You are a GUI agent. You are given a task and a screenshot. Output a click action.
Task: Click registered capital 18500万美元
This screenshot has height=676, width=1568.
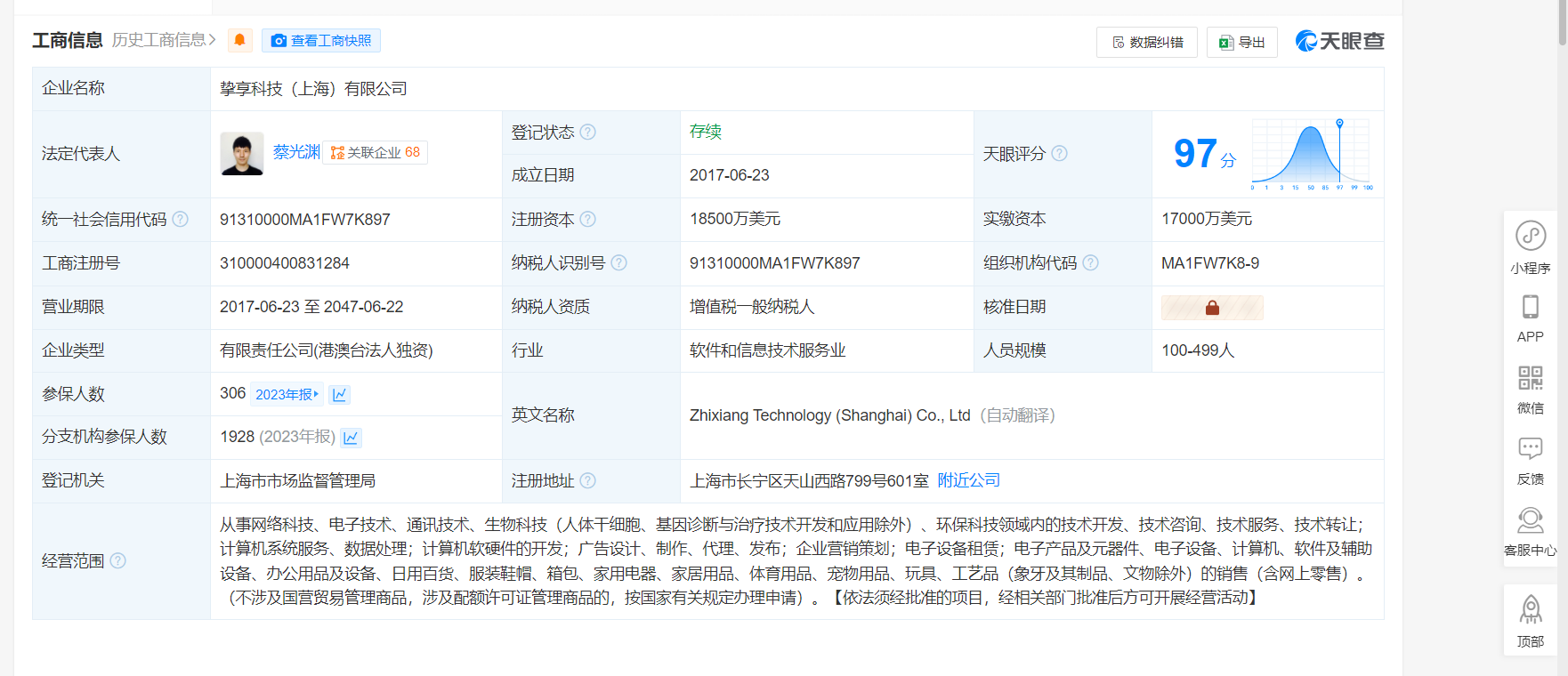tap(735, 219)
